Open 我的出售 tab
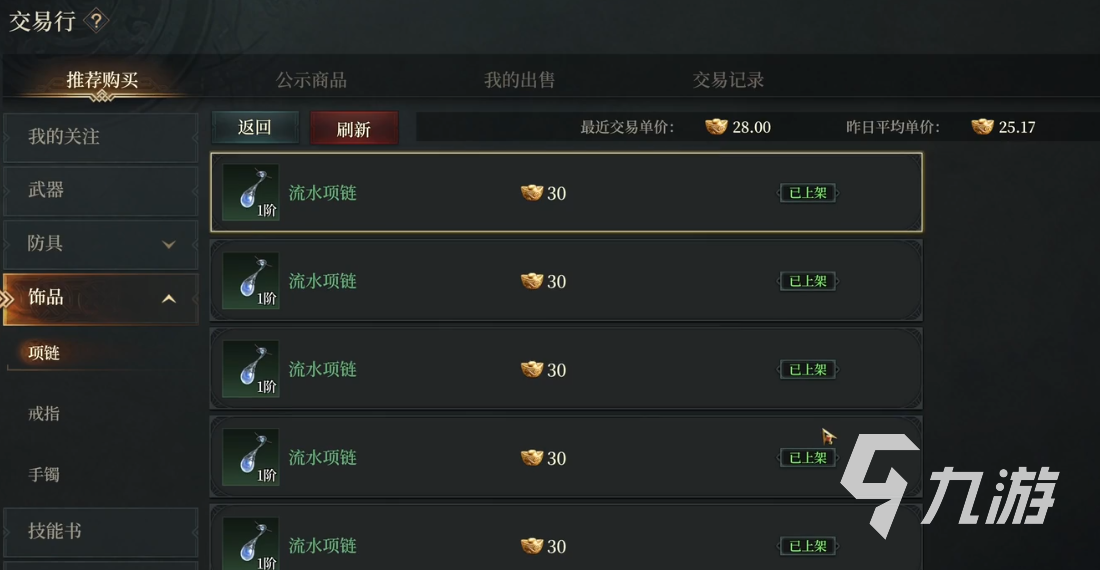Viewport: 1100px width, 570px height. 520,80
